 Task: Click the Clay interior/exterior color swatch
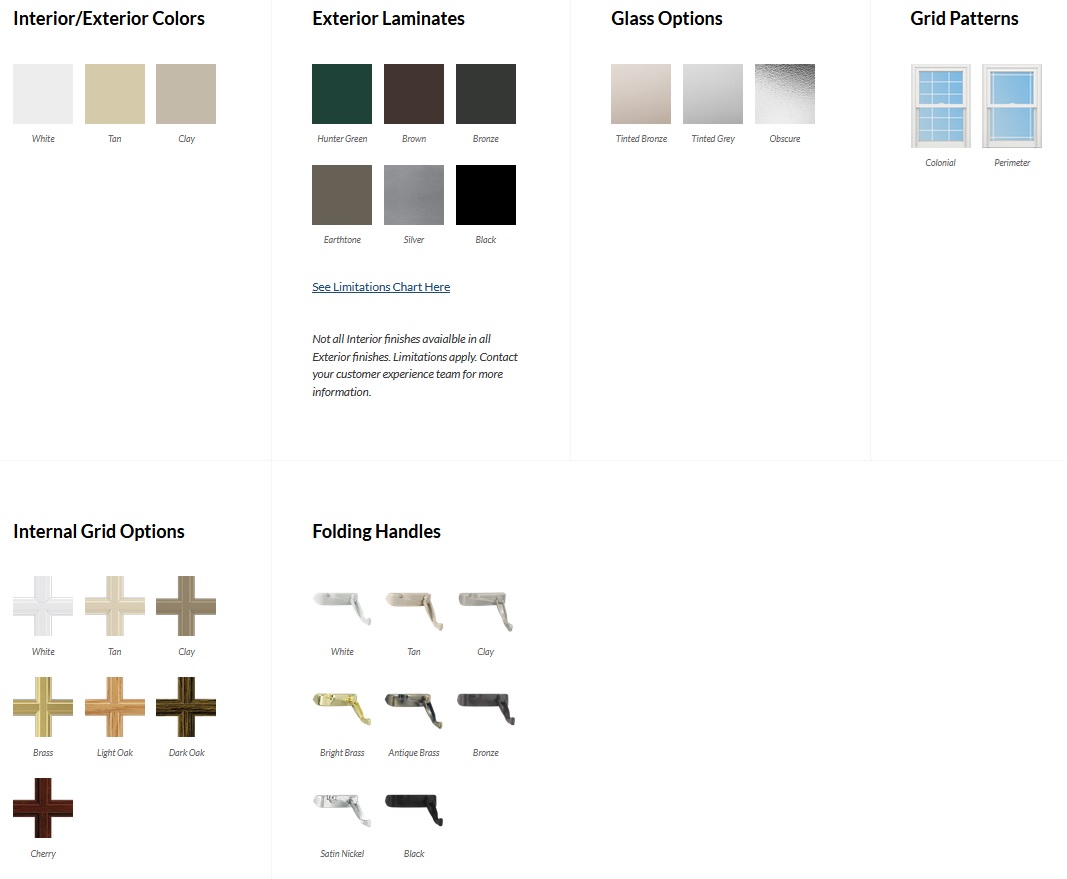click(x=186, y=94)
